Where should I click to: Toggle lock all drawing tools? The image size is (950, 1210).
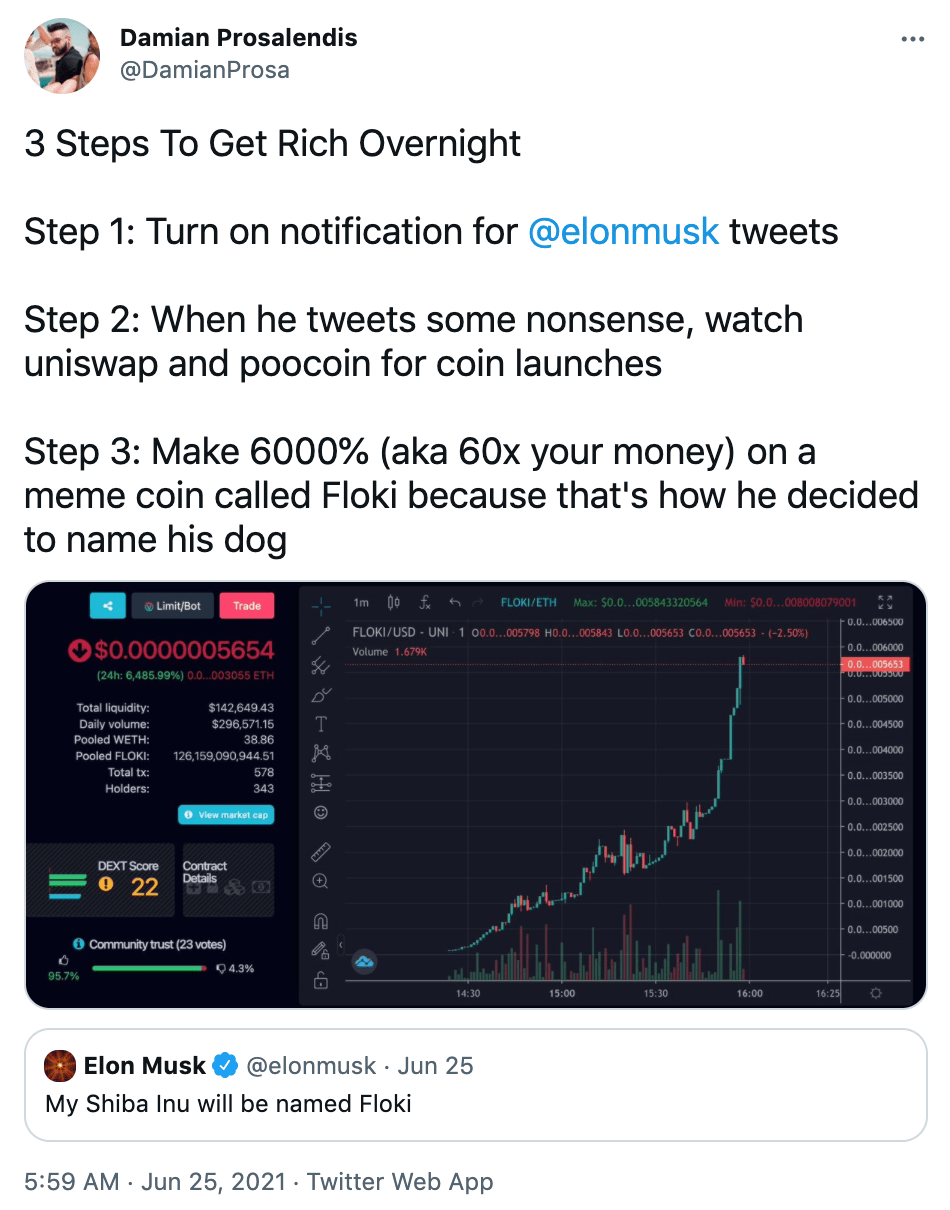[x=321, y=980]
